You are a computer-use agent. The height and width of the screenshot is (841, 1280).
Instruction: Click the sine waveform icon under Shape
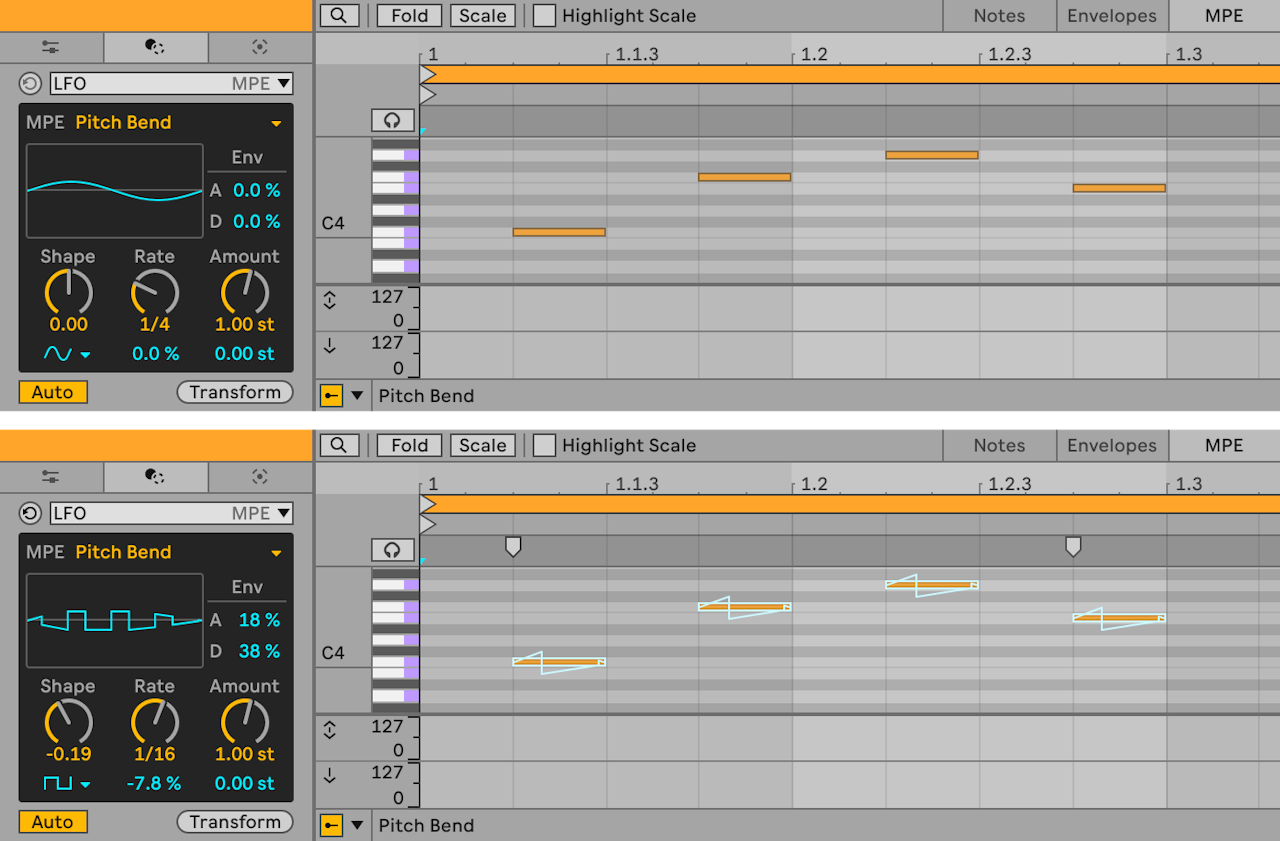[57, 353]
